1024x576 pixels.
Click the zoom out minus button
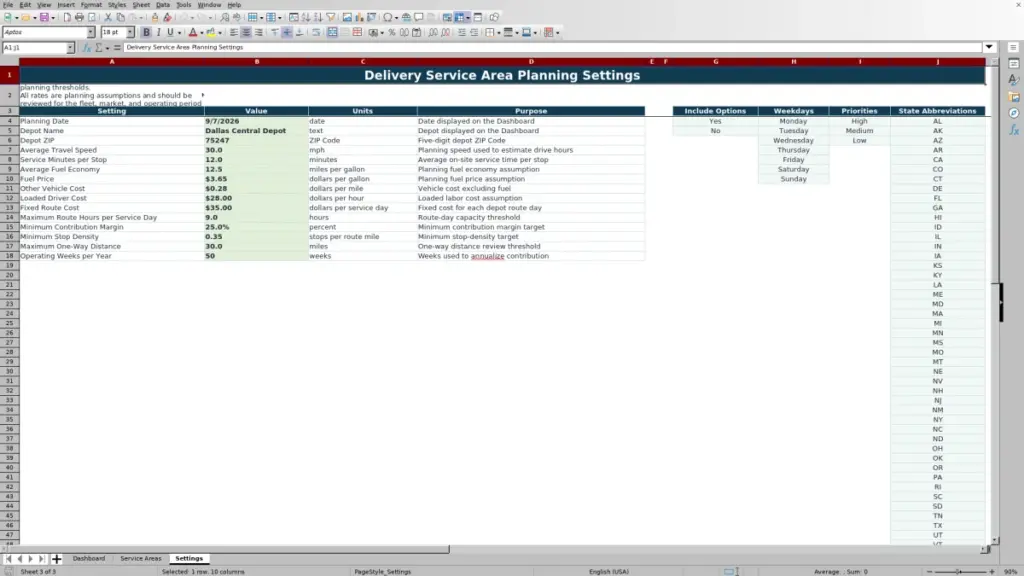pyautogui.click(x=929, y=571)
